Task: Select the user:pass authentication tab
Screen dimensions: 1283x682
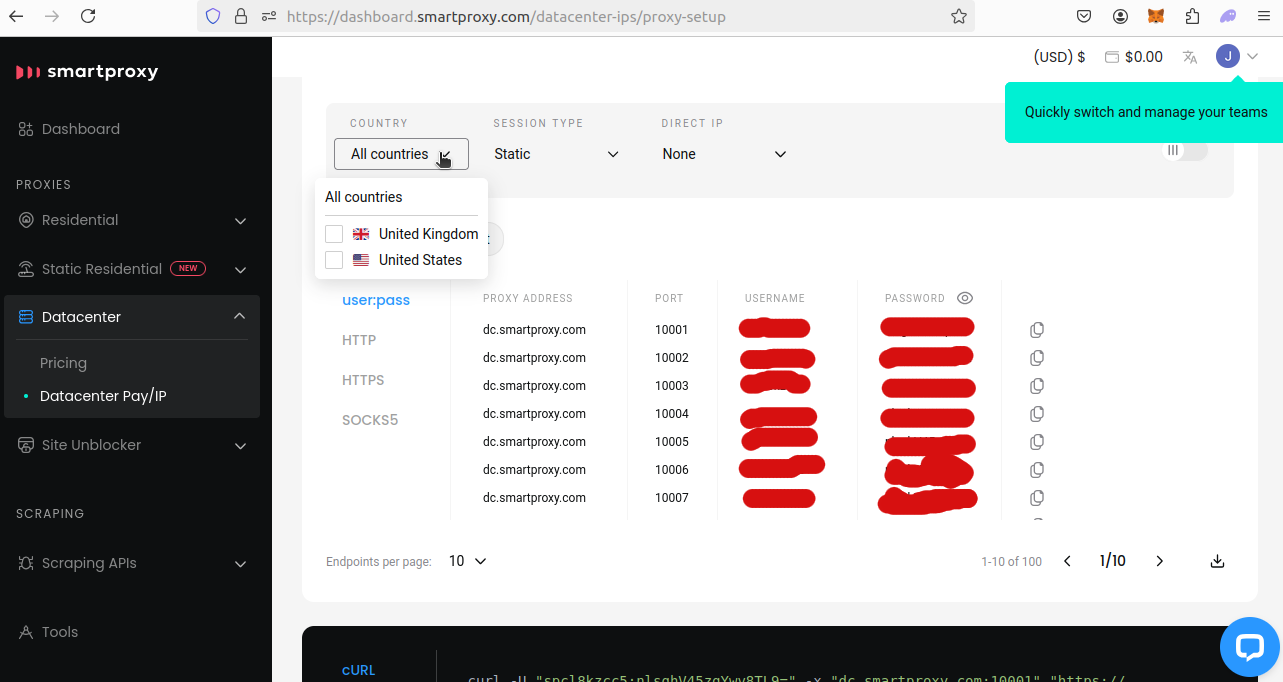Action: (376, 300)
